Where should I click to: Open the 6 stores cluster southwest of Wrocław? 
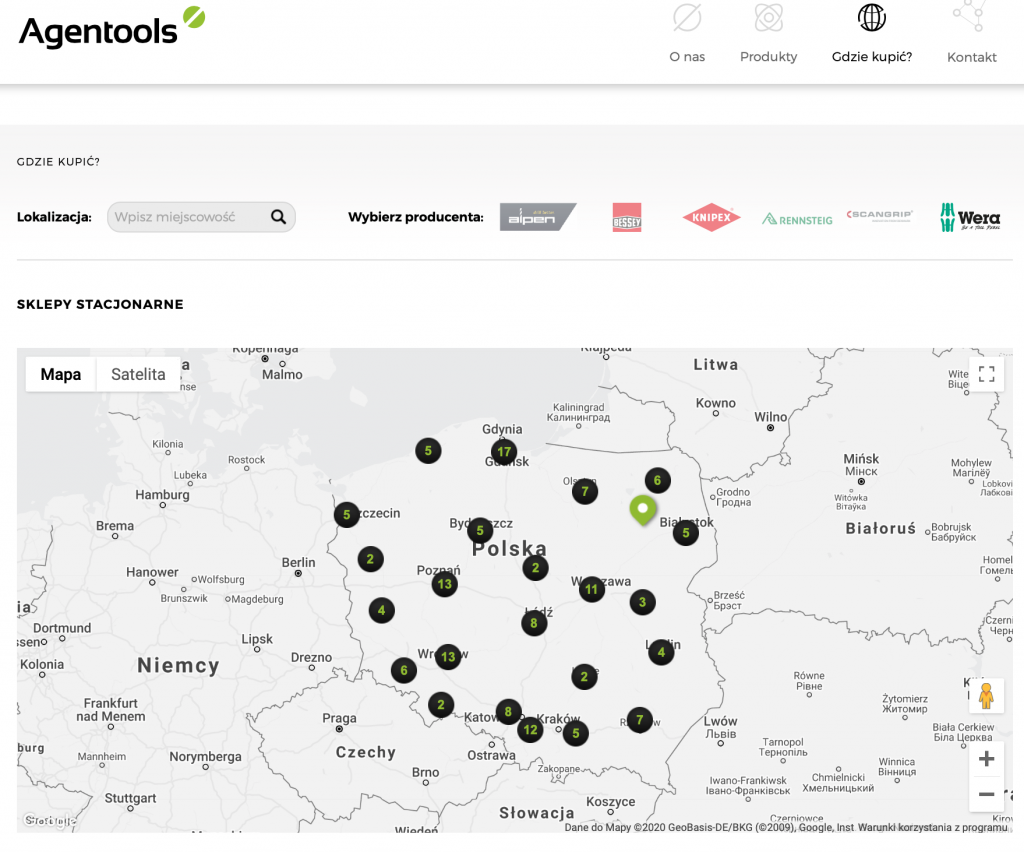pos(404,670)
